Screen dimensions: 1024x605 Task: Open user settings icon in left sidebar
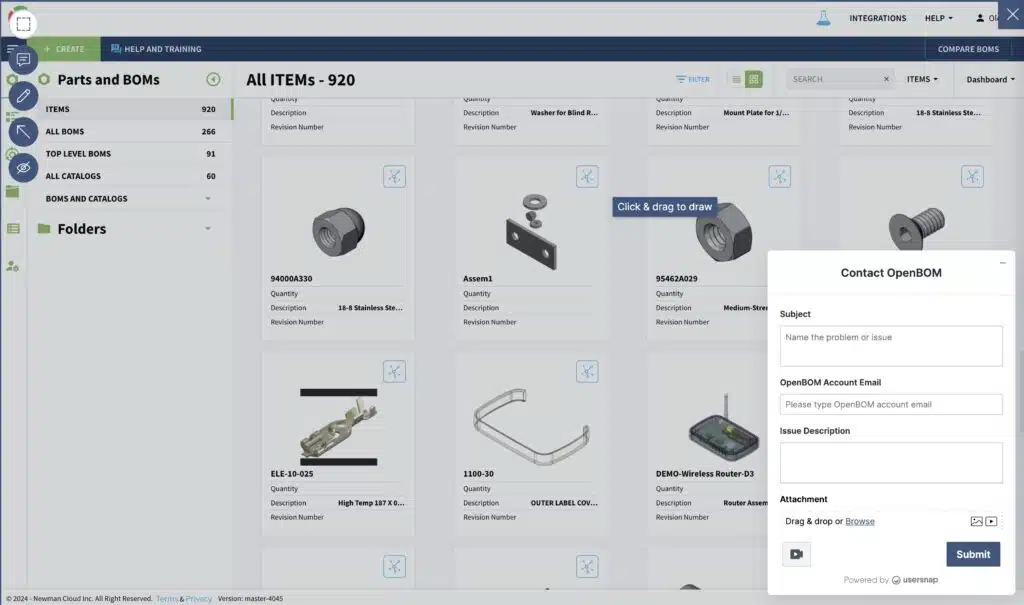pos(12,266)
